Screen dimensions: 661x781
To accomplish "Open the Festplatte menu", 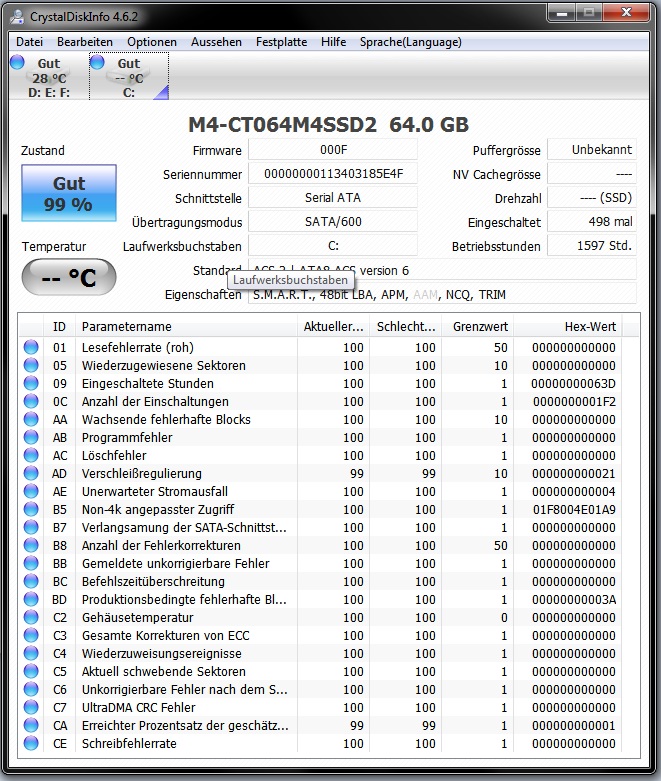I will pyautogui.click(x=281, y=42).
